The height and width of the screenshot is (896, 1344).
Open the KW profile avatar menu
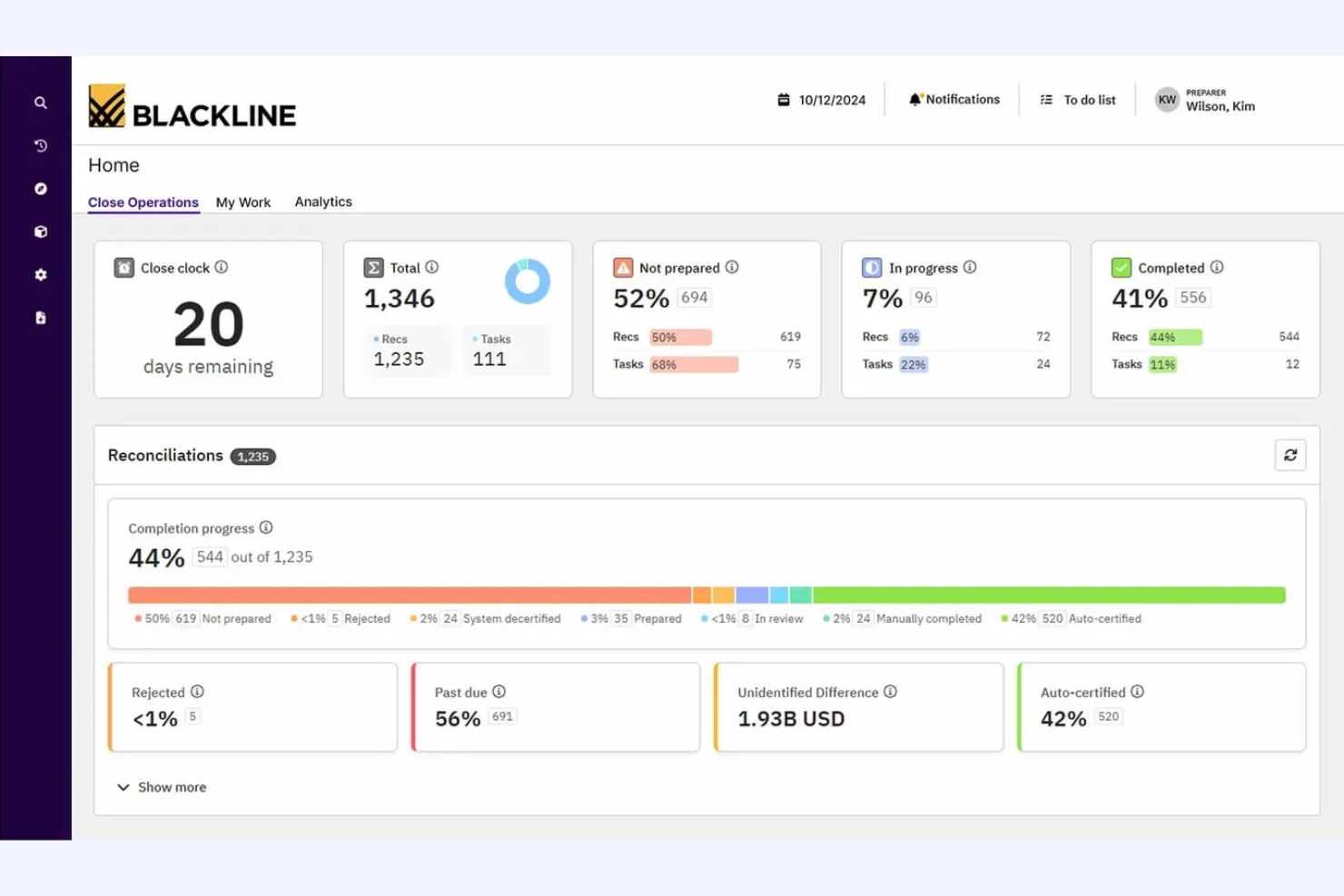tap(1167, 99)
